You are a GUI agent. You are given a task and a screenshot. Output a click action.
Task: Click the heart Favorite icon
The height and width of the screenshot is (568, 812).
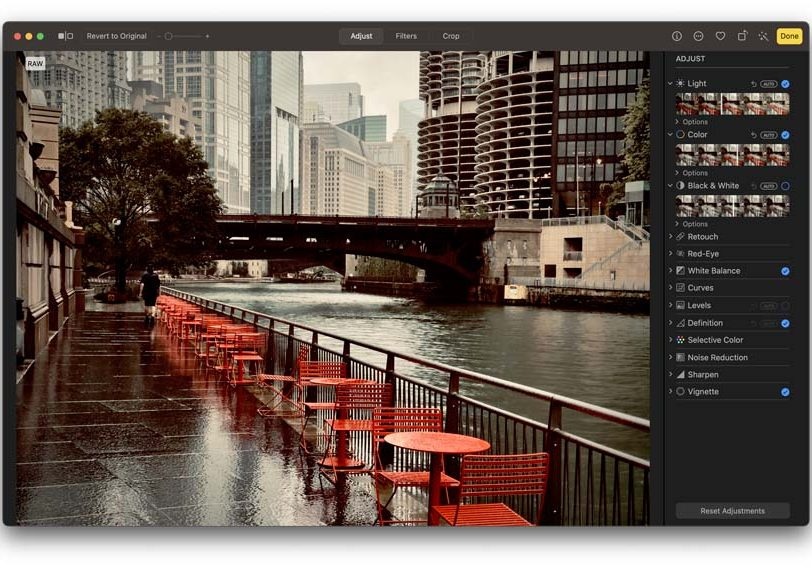coord(720,36)
